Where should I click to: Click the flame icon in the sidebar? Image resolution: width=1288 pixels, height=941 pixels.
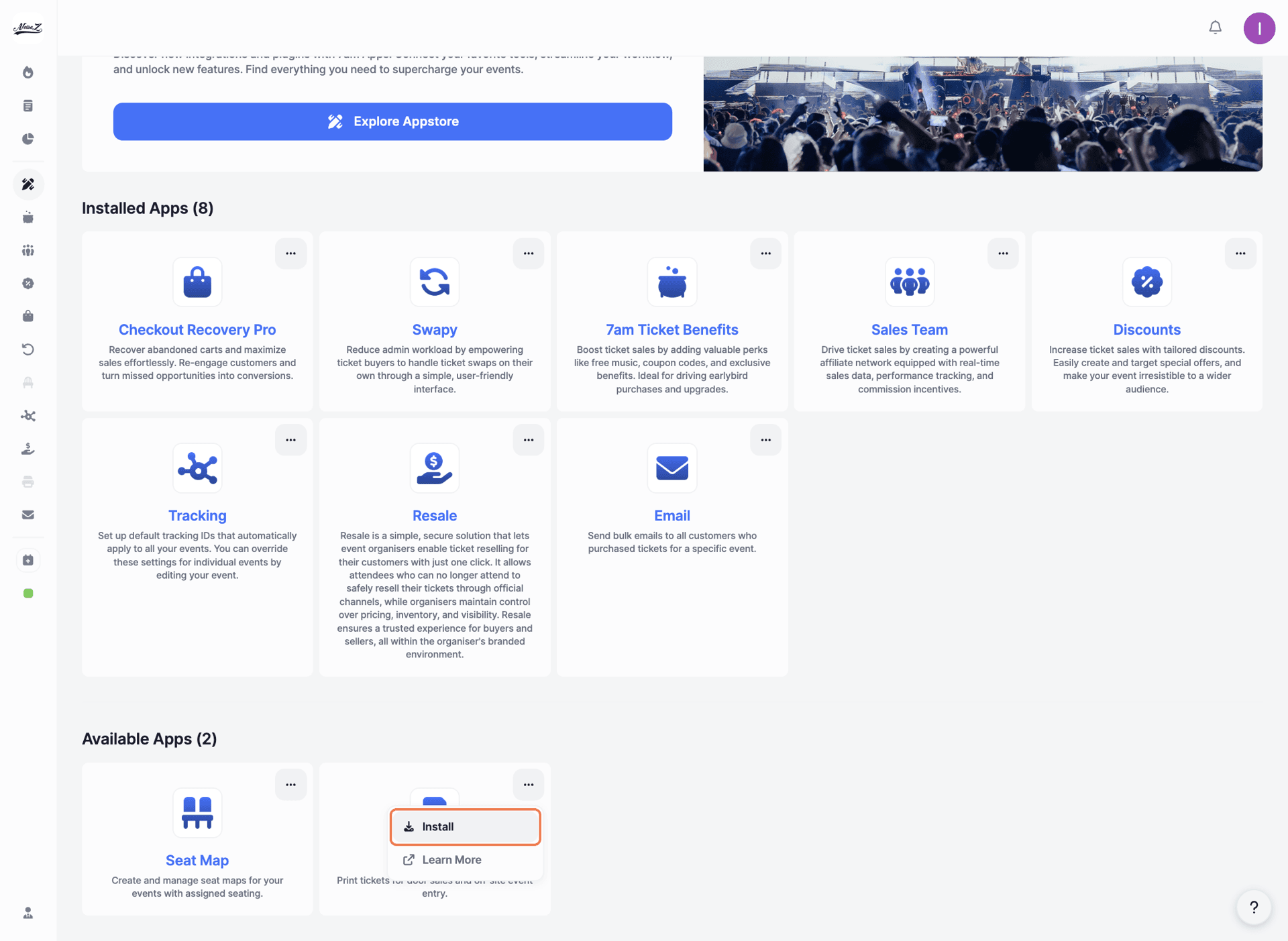coord(28,72)
